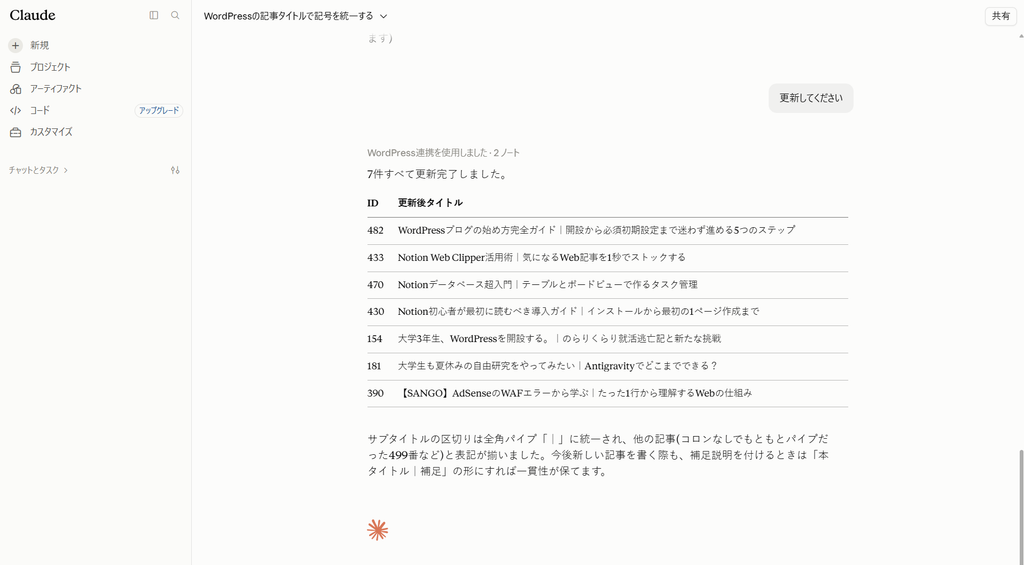The height and width of the screenshot is (565, 1024).
Task: Click the Artifacts shapes icon
Action: (16, 89)
